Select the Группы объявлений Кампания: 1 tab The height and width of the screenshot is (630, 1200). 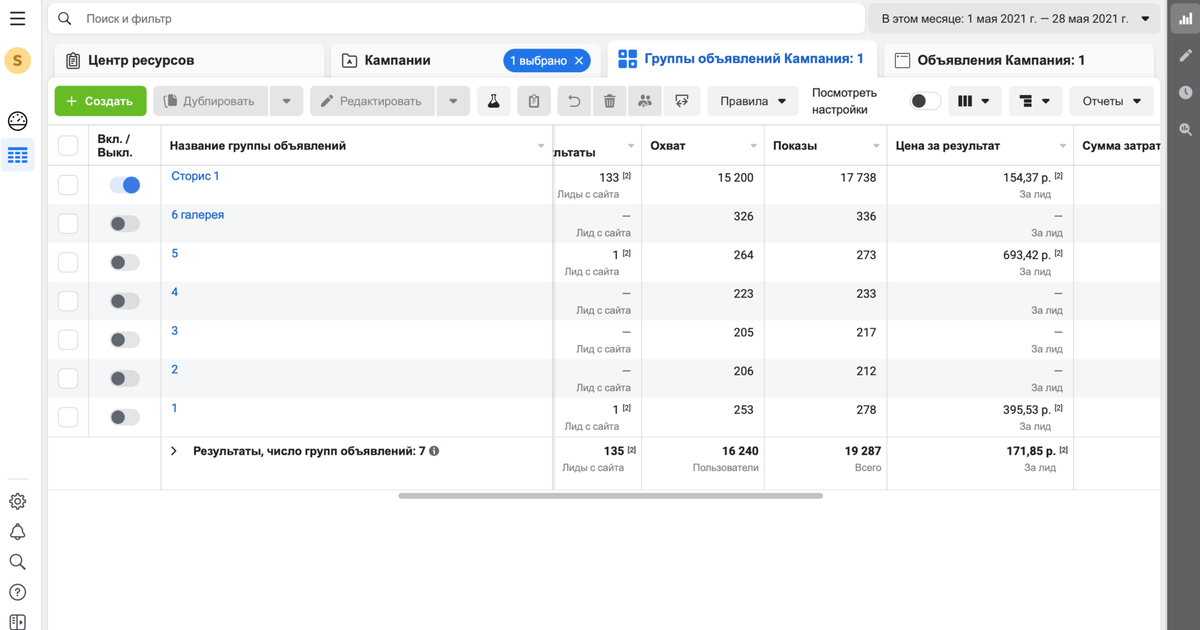pos(741,59)
